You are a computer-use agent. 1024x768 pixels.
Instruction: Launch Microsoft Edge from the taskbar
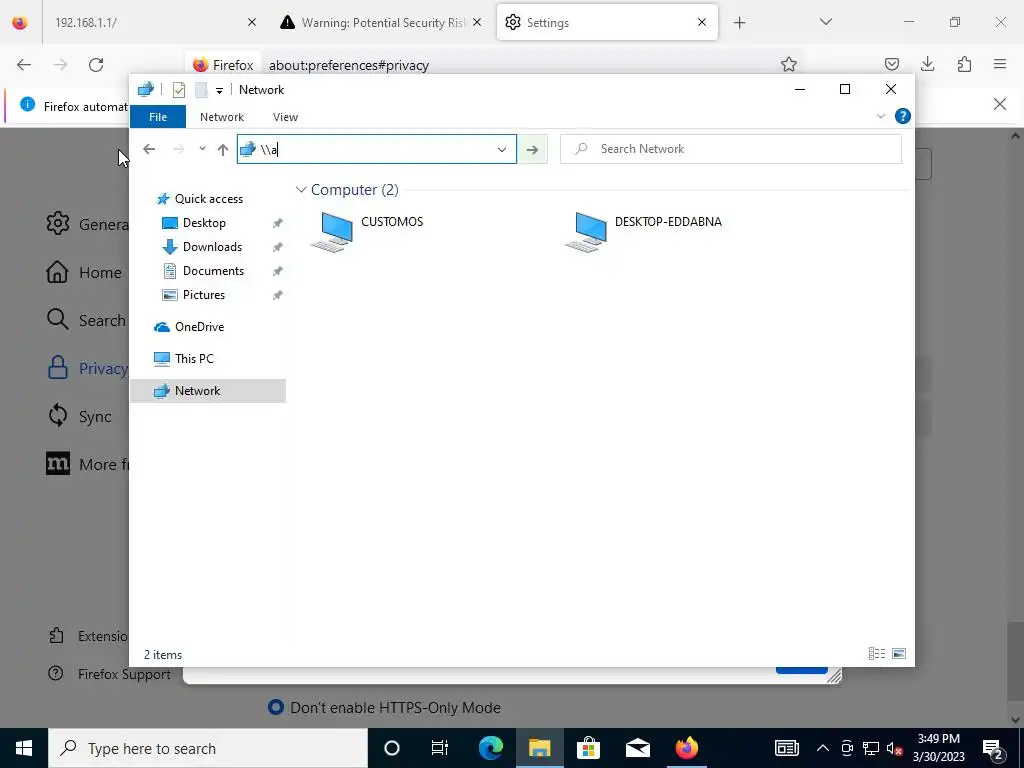coord(490,748)
